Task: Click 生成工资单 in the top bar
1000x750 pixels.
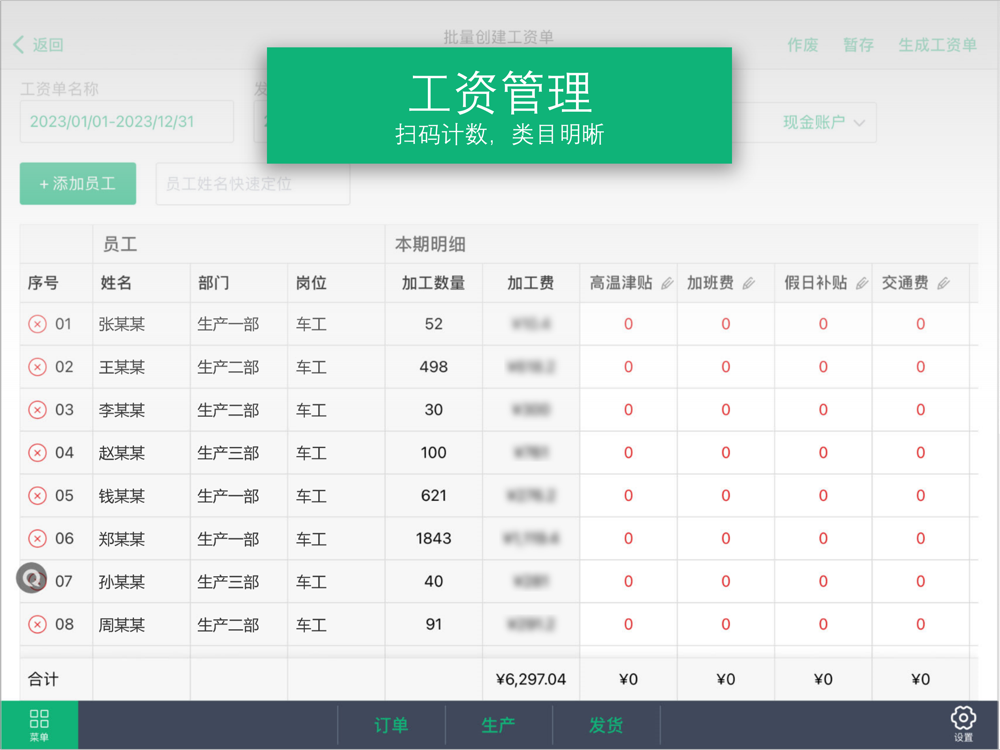Action: point(938,45)
